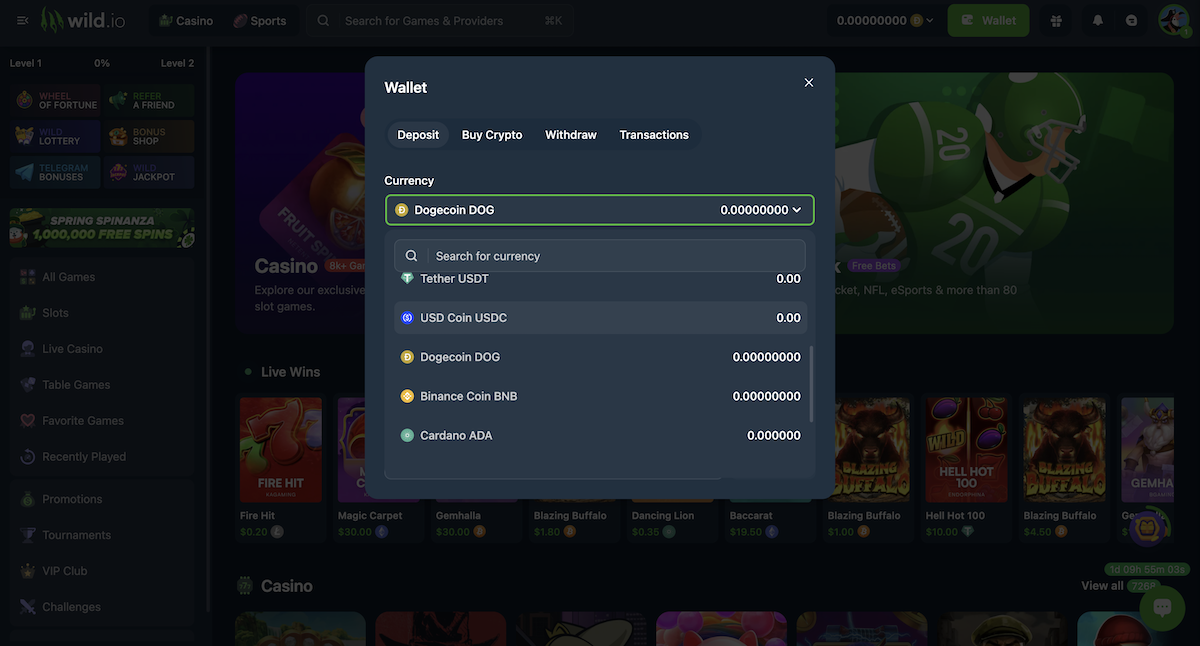Open Bonus Shop promo tile
The height and width of the screenshot is (646, 1200).
click(149, 137)
